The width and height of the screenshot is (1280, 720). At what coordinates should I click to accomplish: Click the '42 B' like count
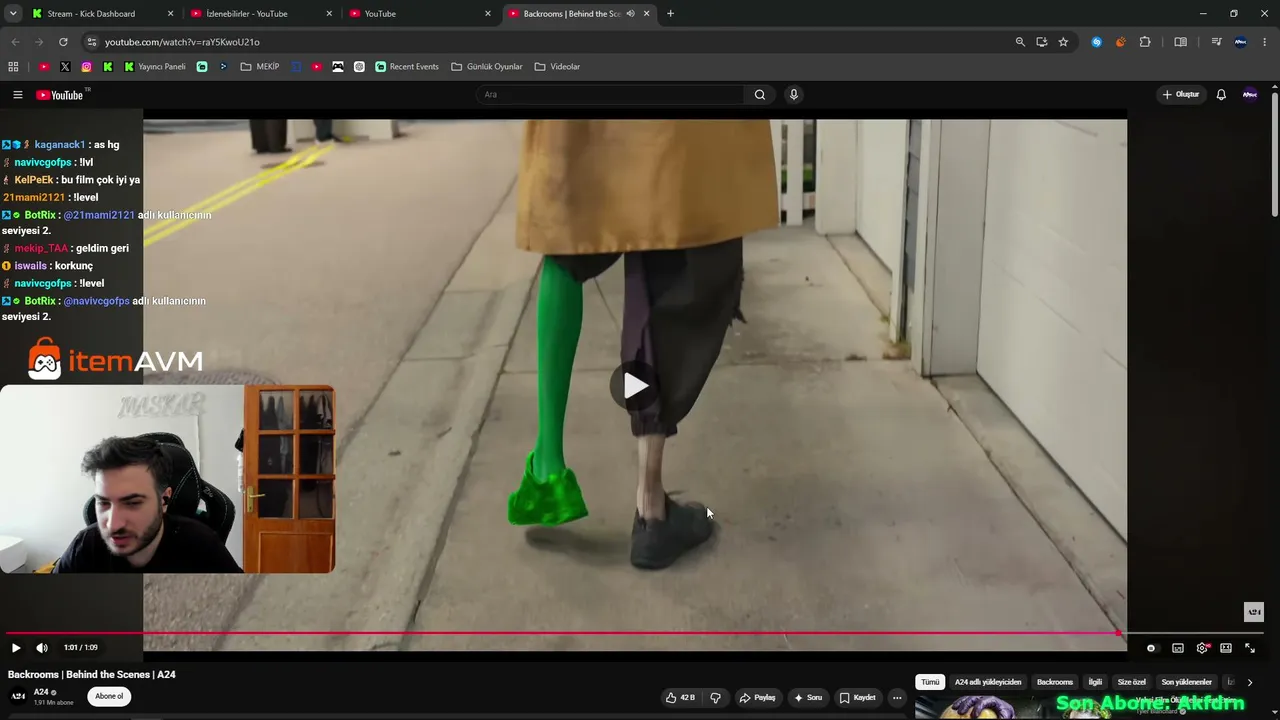tap(688, 697)
